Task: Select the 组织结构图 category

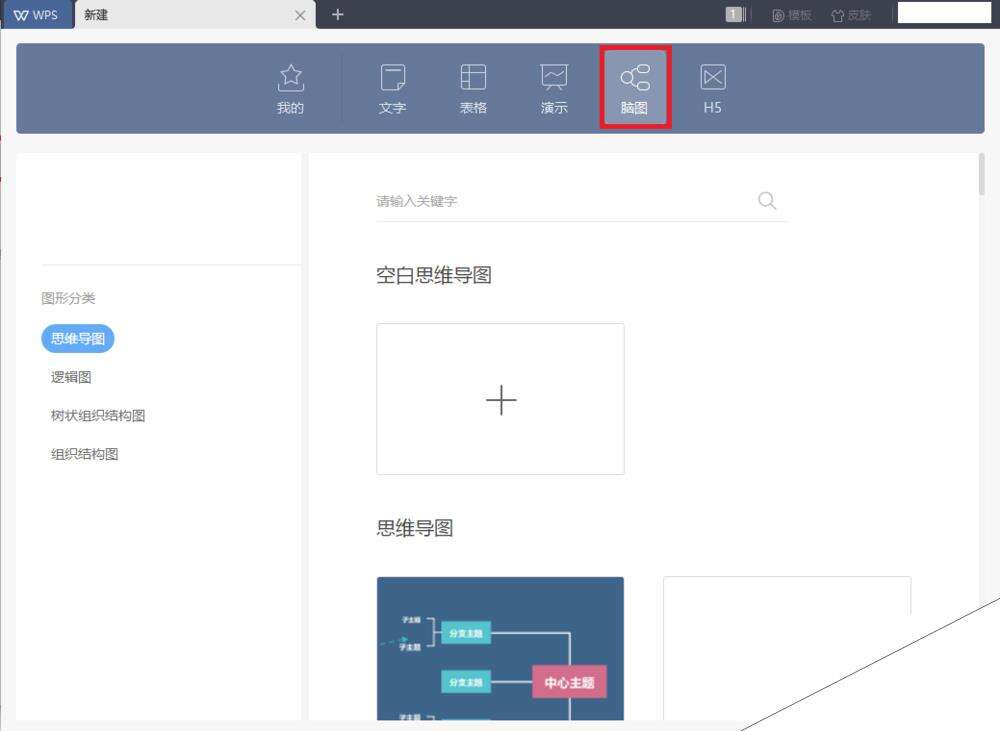Action: tap(85, 454)
